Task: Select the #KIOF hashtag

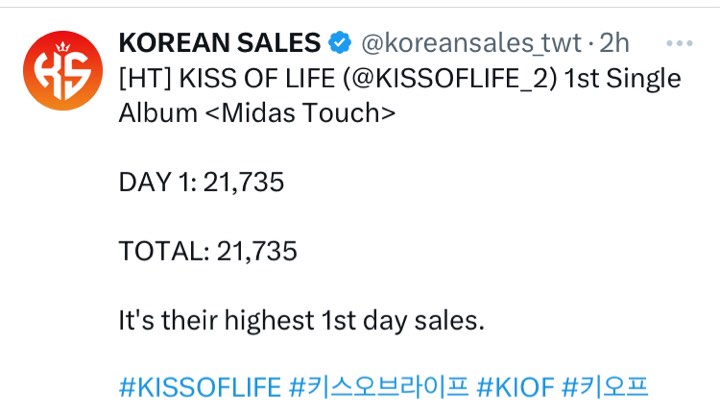Action: tap(515, 387)
